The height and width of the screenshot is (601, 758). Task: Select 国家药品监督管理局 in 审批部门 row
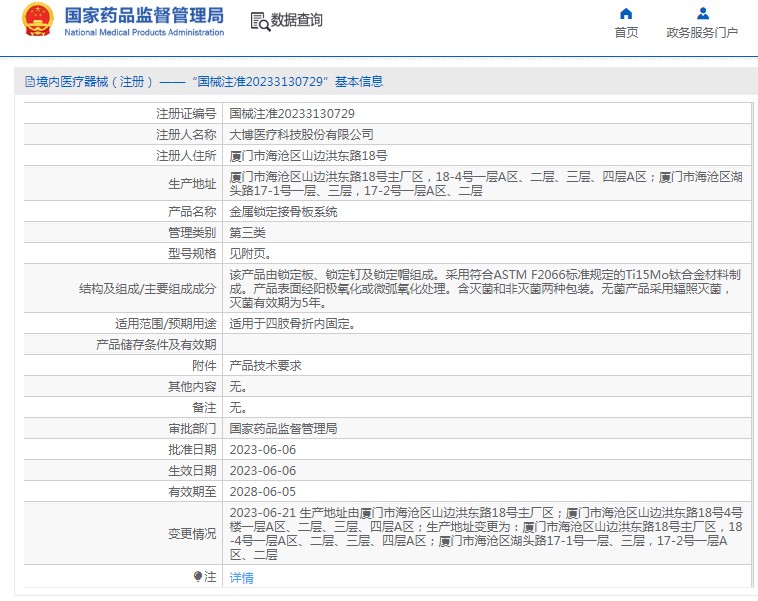pyautogui.click(x=283, y=428)
